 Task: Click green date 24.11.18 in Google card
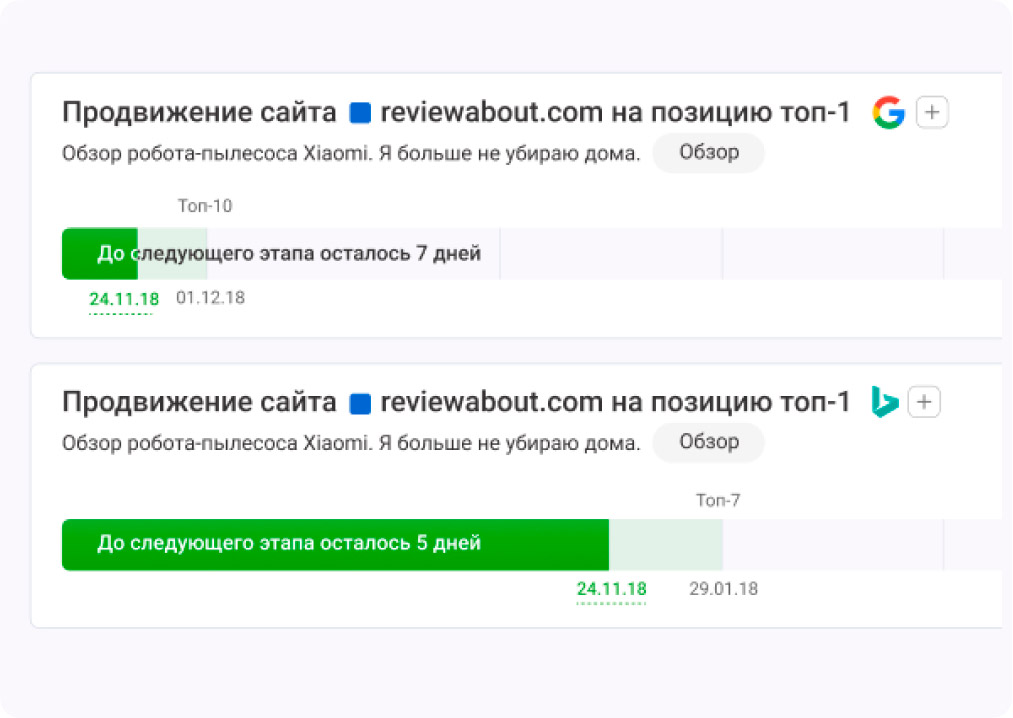click(x=123, y=298)
